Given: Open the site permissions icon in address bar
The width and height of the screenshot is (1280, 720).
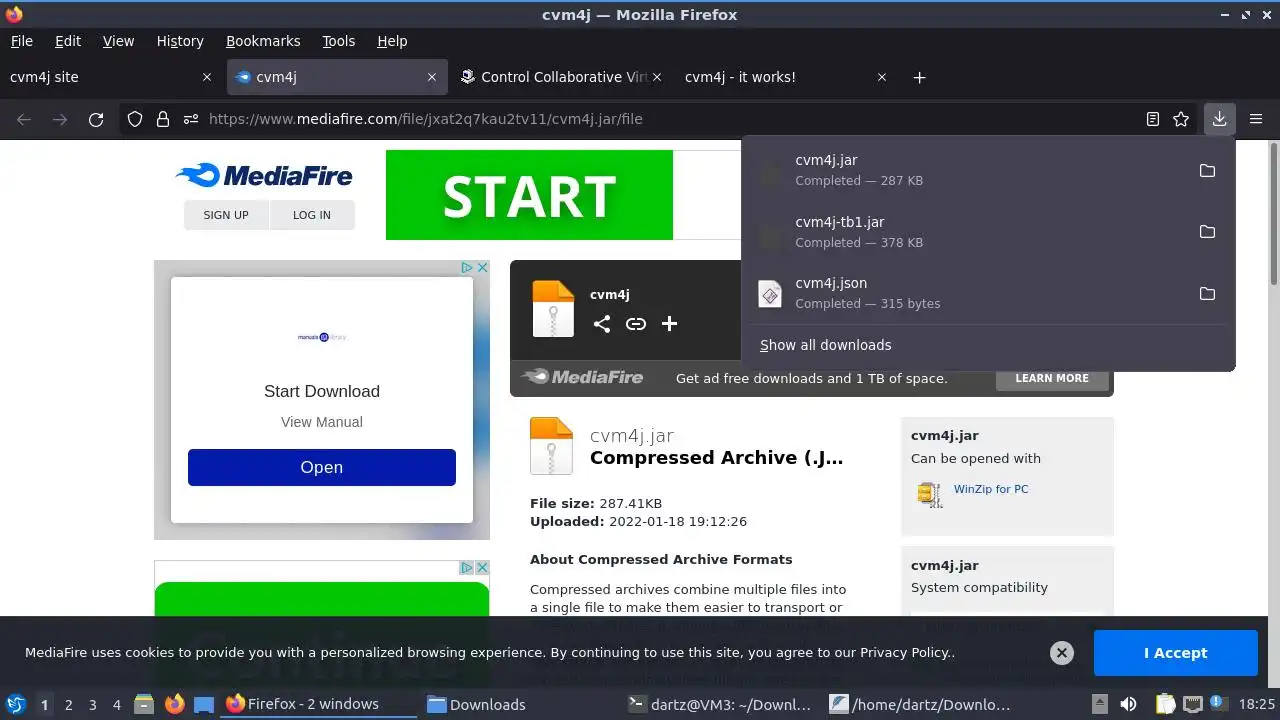Looking at the screenshot, I should tap(191, 119).
